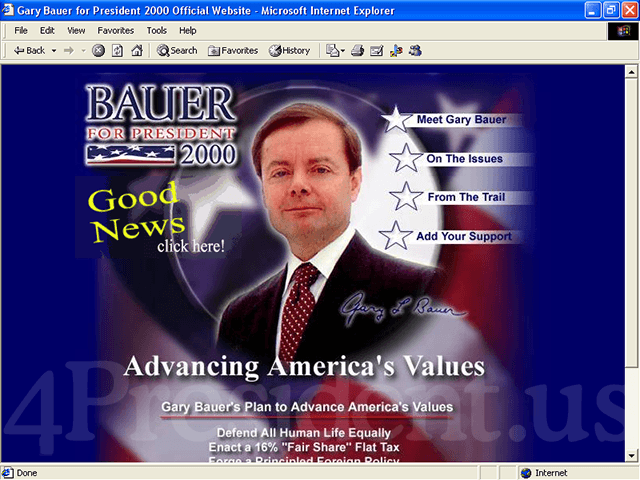Click Advancing America's Values heading
This screenshot has width=640, height=480.
coord(304,366)
